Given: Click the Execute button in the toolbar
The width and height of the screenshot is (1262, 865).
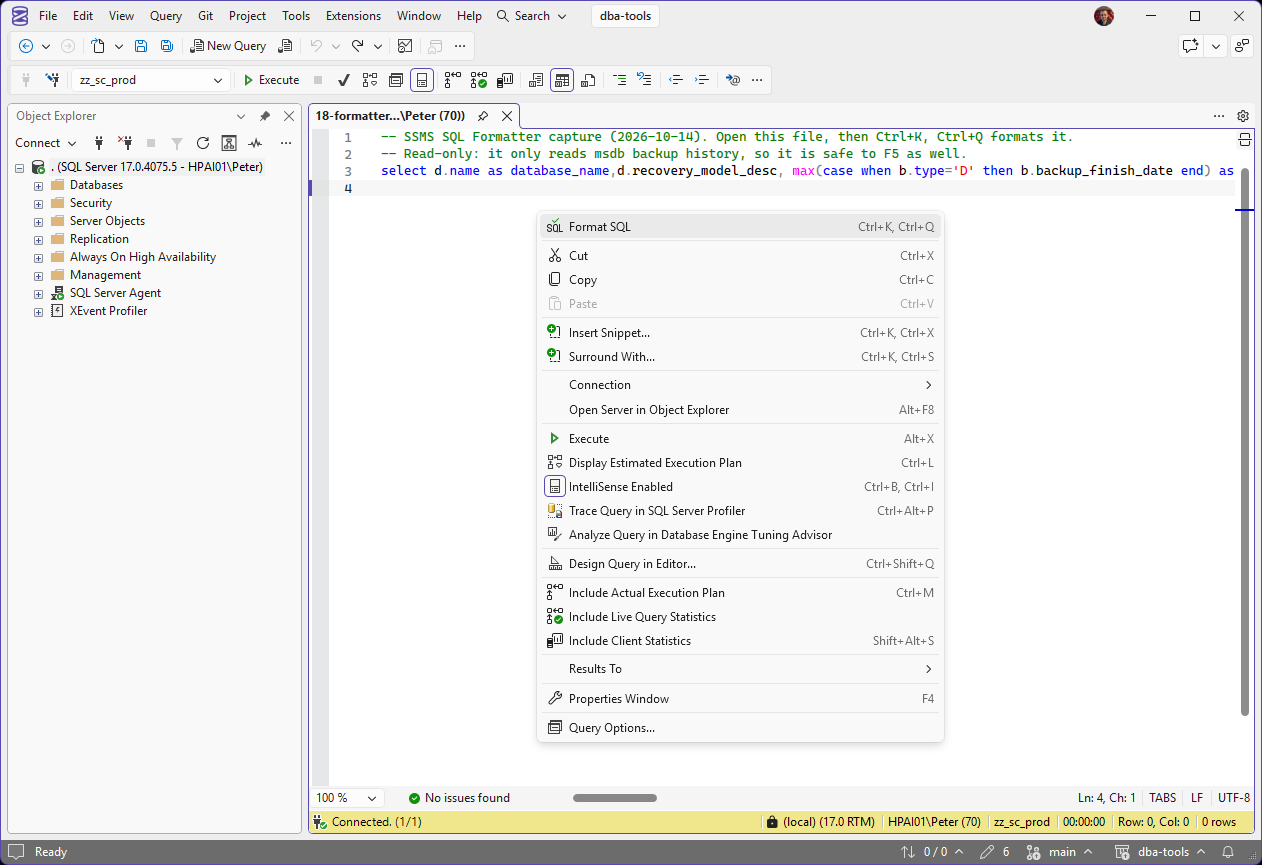Looking at the screenshot, I should click(x=270, y=80).
